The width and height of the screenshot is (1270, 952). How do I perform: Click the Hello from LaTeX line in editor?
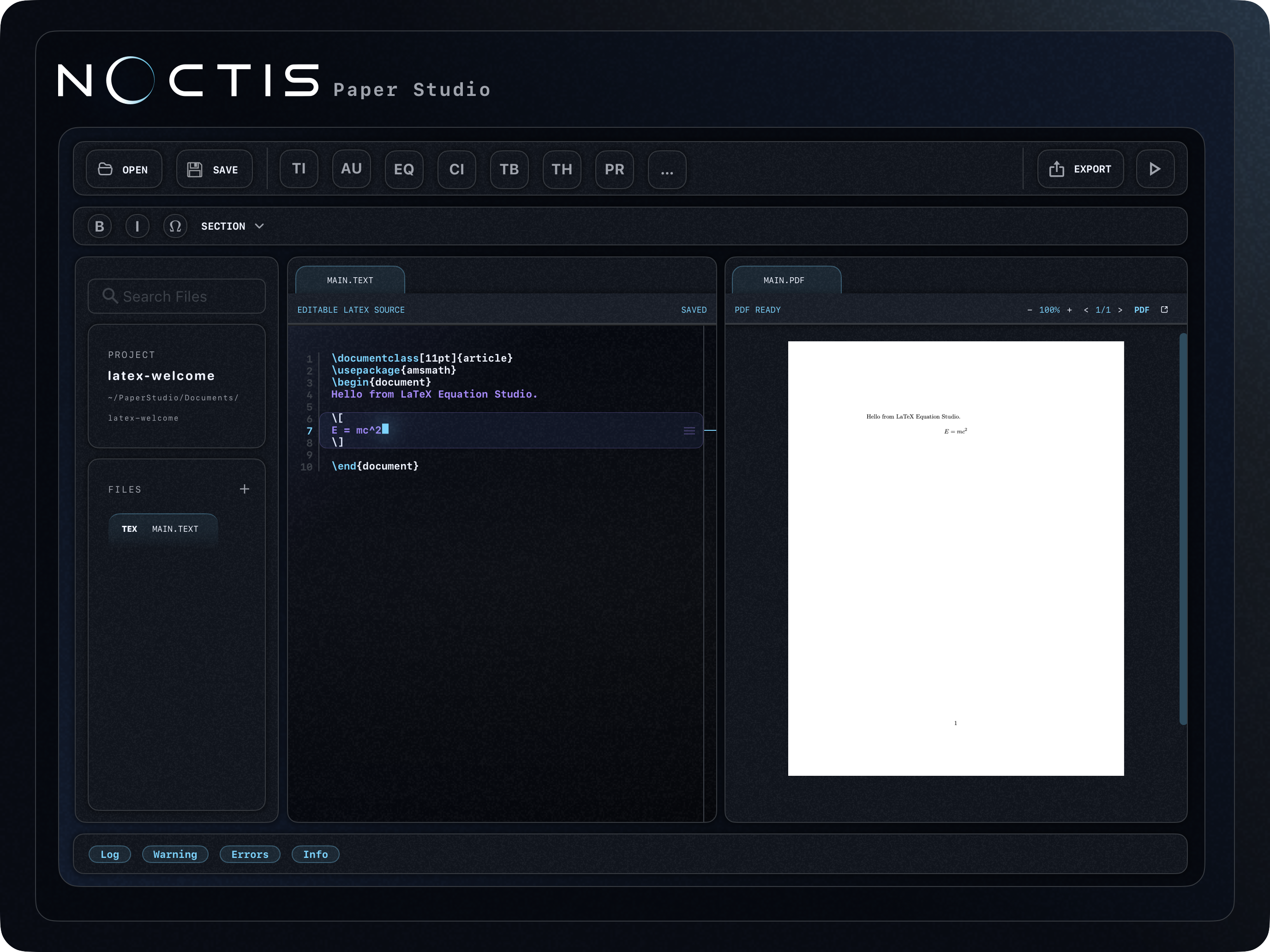[434, 394]
